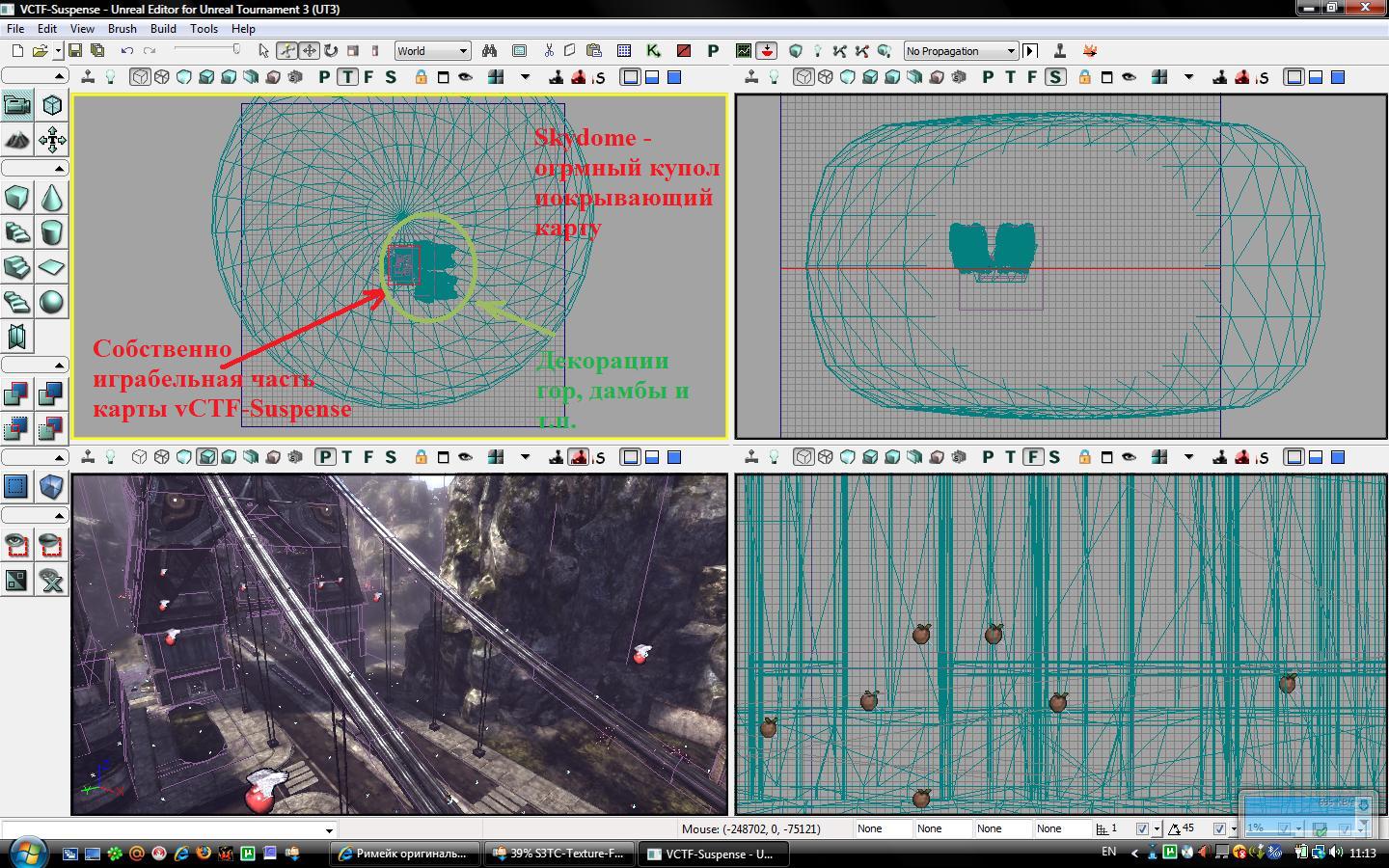The height and width of the screenshot is (868, 1389).
Task: Open the binoculars search tool
Action: (489, 51)
